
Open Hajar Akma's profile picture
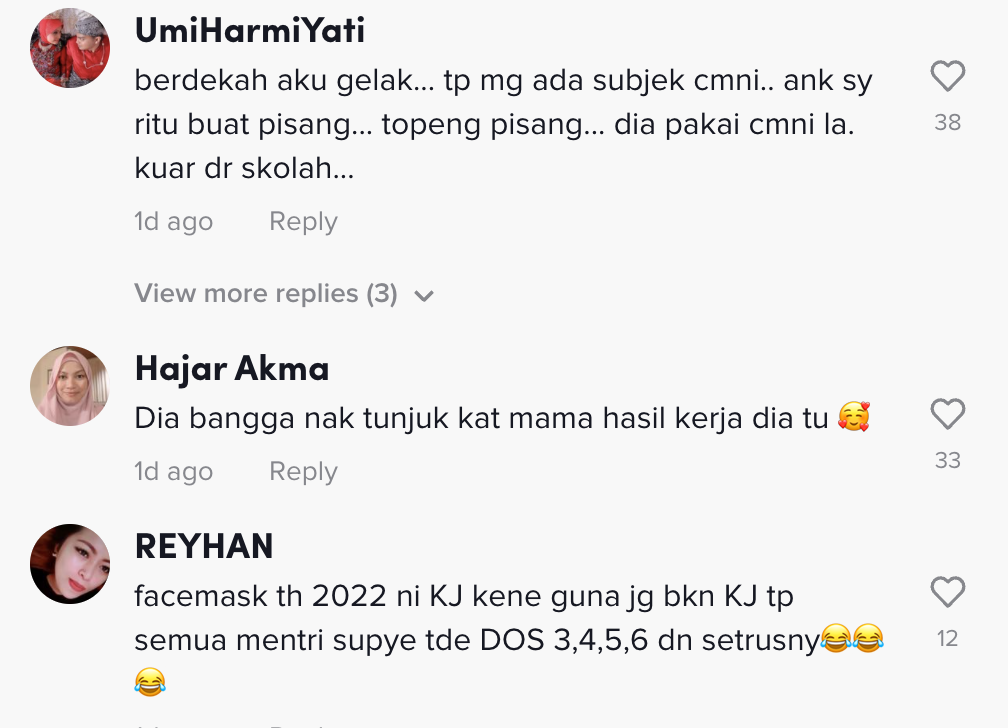tap(70, 386)
